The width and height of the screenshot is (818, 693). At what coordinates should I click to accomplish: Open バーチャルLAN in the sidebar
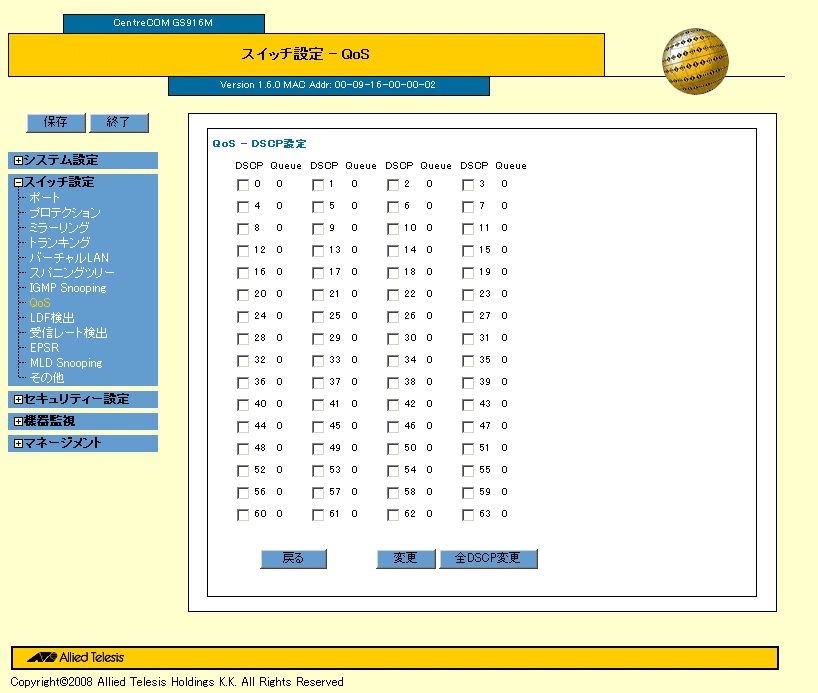click(x=69, y=258)
